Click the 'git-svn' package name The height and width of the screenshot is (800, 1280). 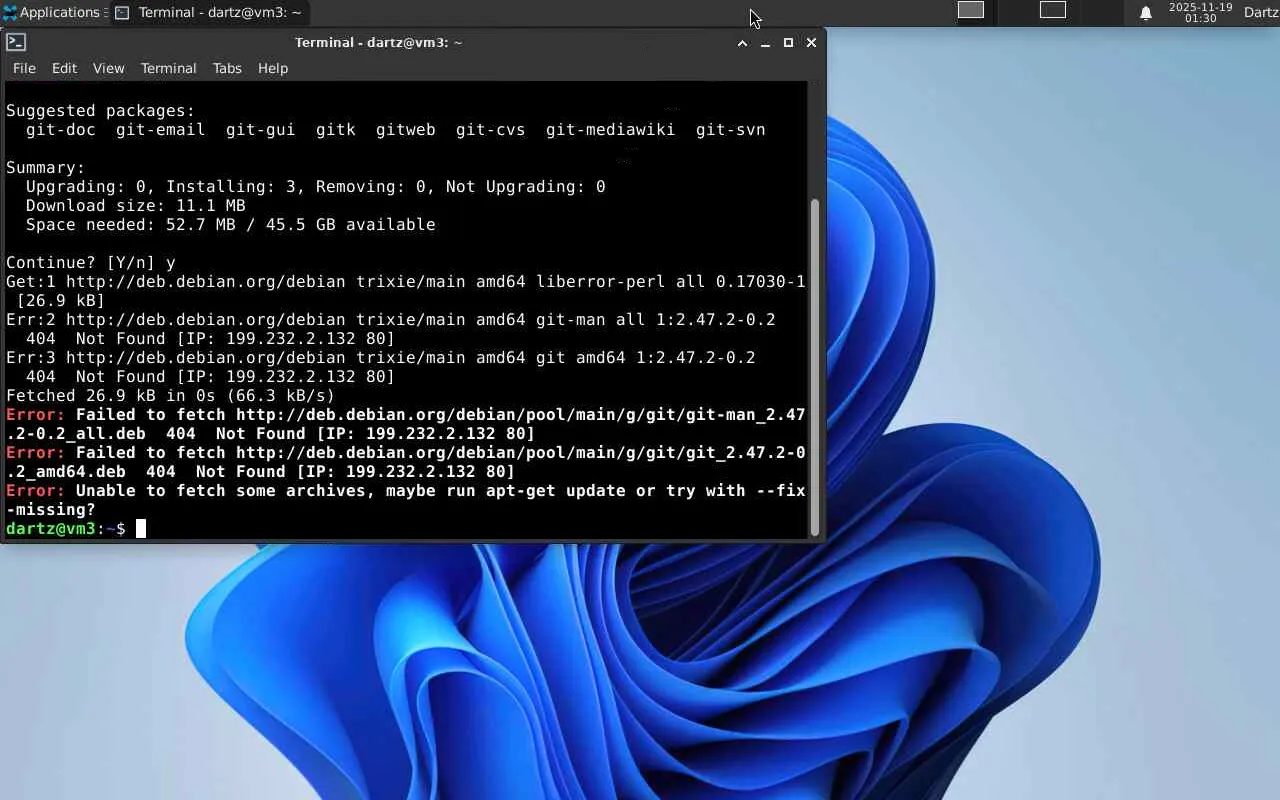731,130
